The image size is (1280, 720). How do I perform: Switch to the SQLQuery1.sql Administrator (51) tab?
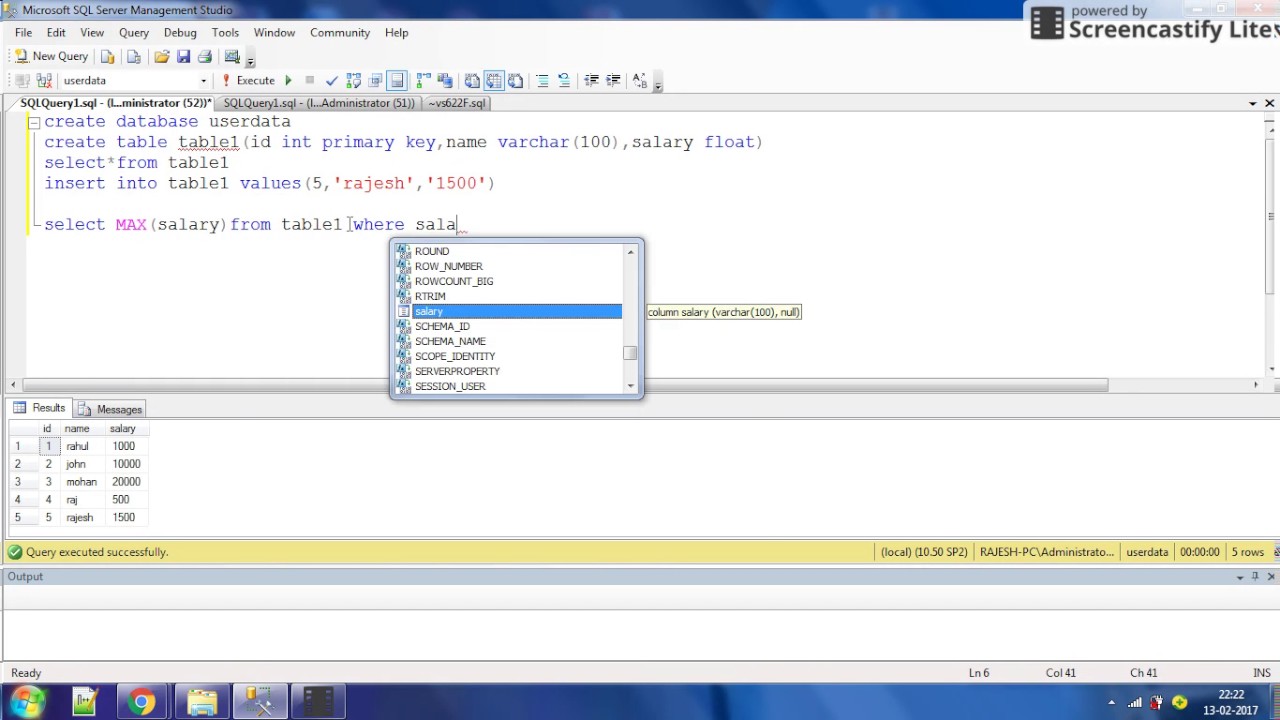pyautogui.click(x=319, y=103)
